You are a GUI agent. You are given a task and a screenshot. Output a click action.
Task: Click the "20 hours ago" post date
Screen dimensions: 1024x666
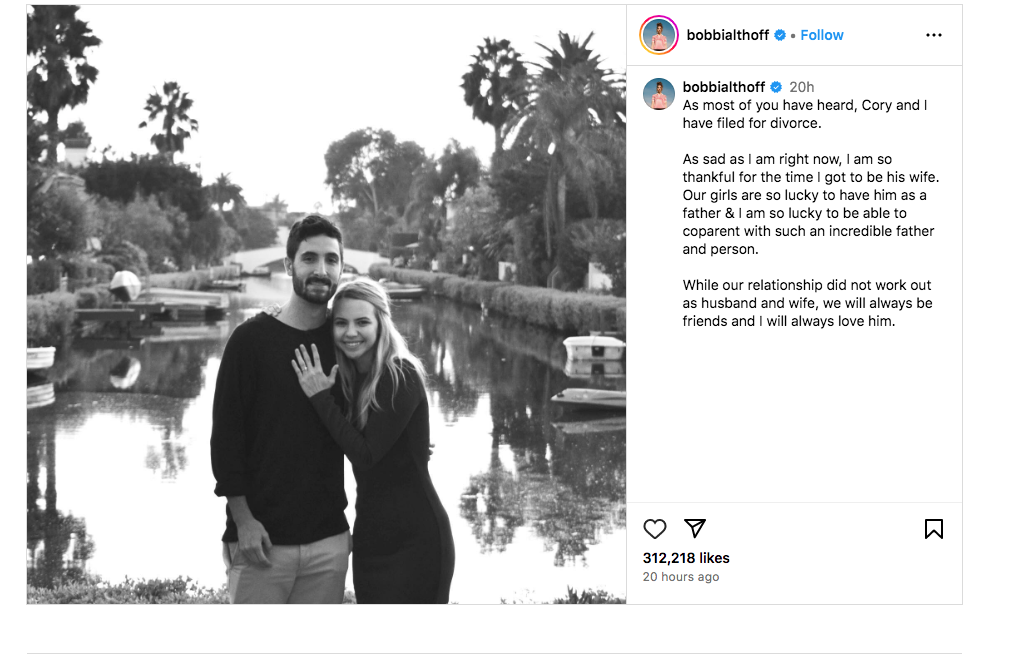tap(680, 577)
